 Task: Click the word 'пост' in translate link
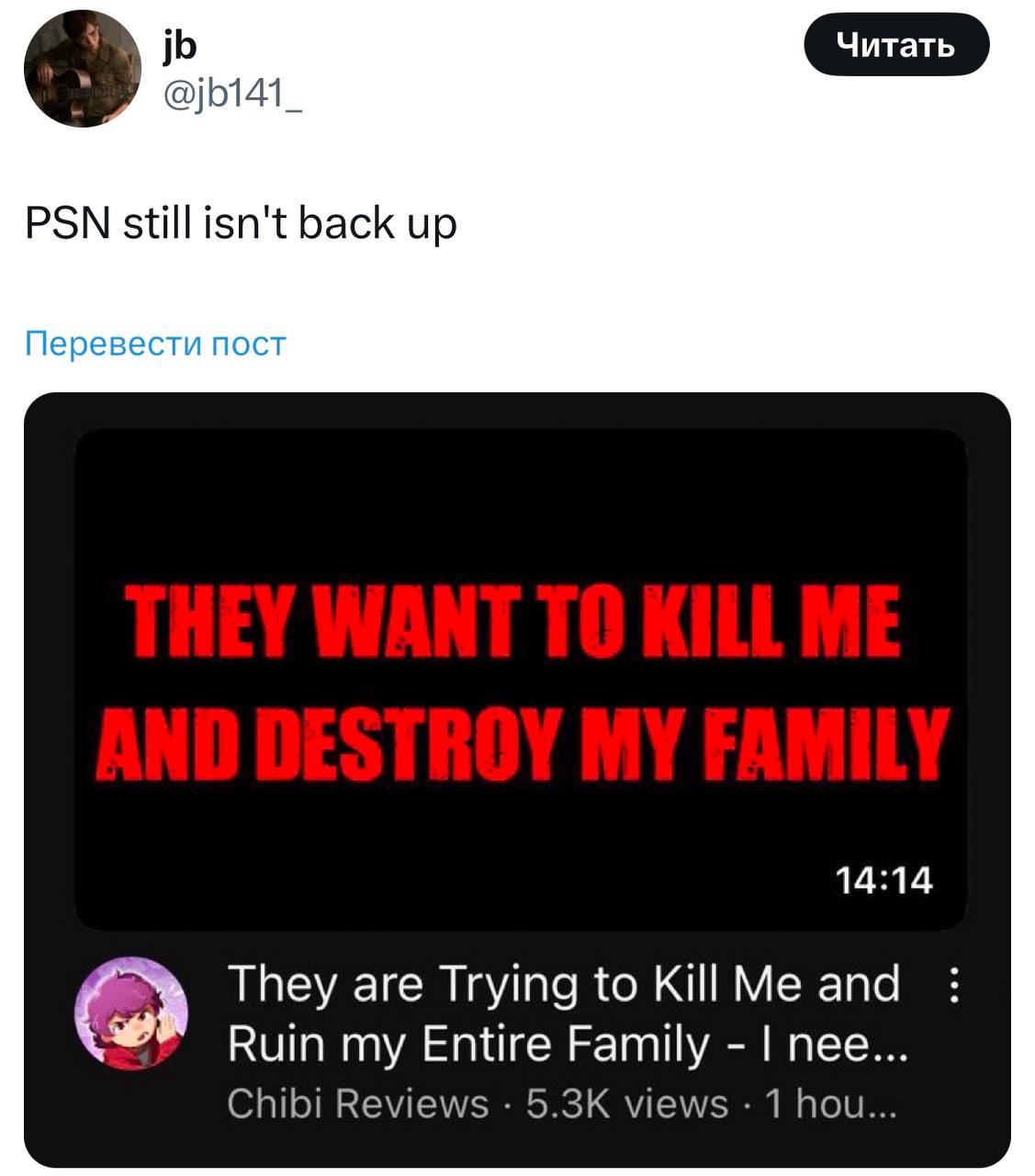click(248, 344)
